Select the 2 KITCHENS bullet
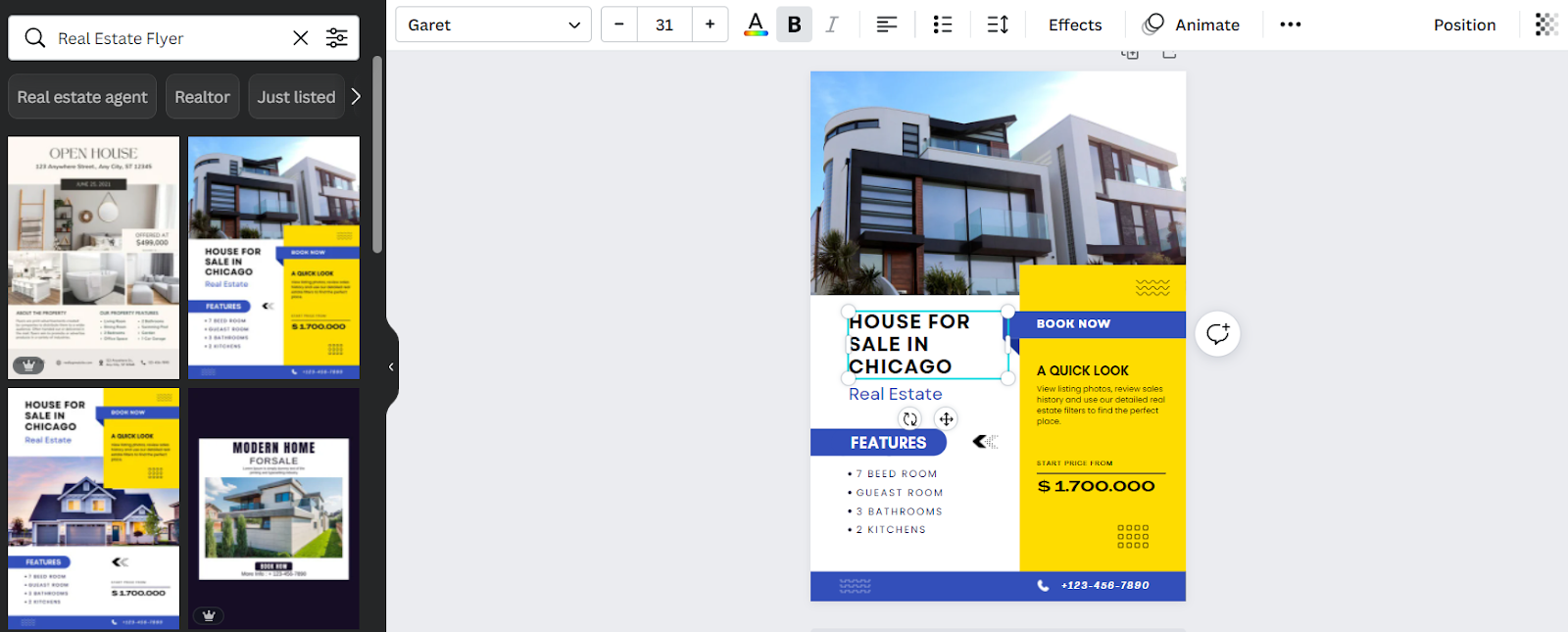This screenshot has width=1568, height=632. click(x=887, y=530)
